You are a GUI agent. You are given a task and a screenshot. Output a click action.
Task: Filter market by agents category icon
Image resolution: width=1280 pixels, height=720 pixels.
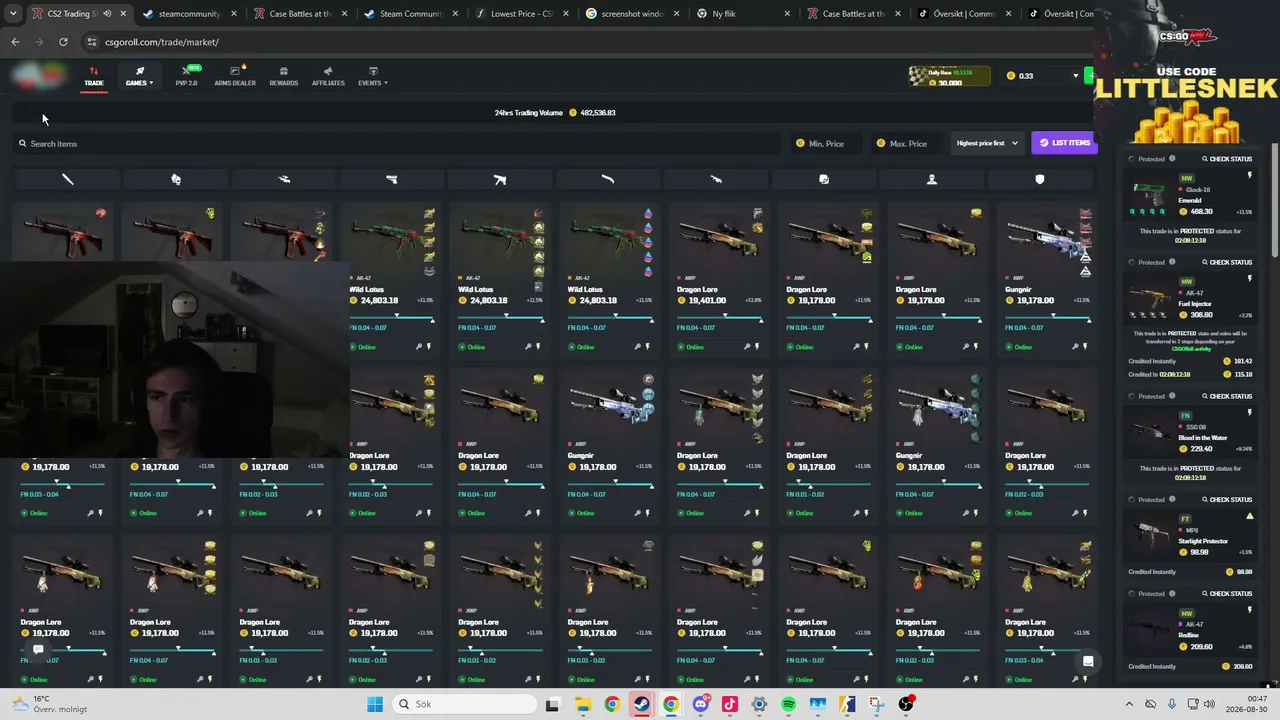pos(932,179)
